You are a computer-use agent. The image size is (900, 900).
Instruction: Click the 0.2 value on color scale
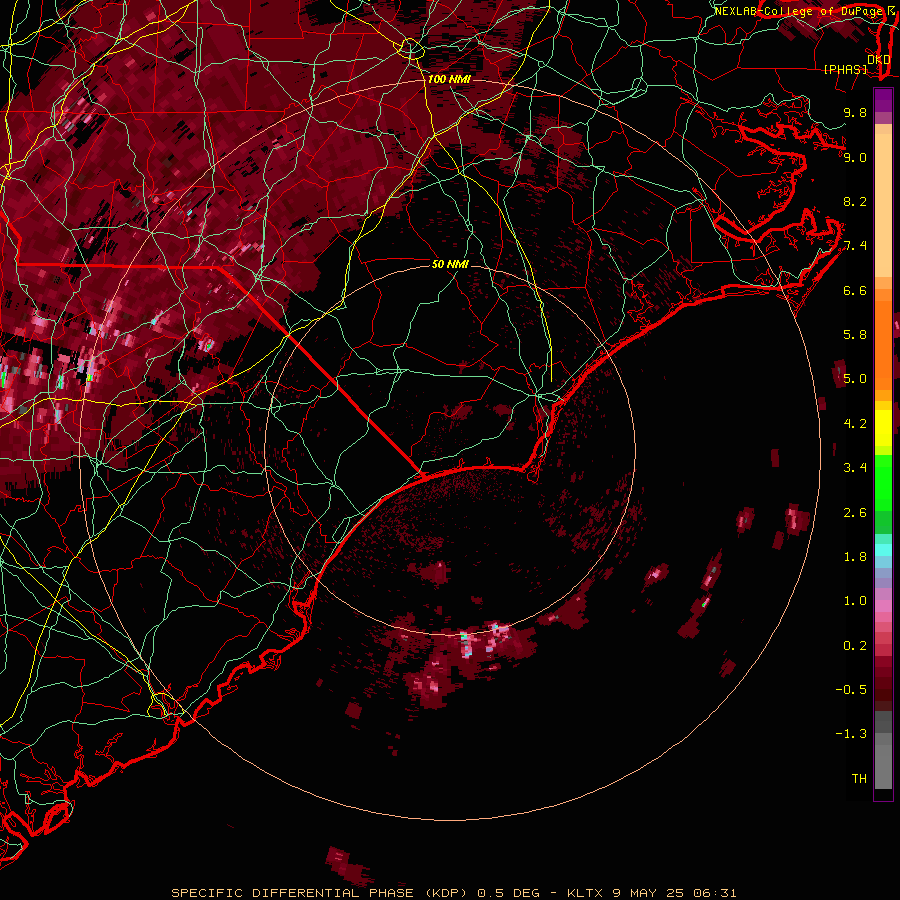pyautogui.click(x=855, y=646)
